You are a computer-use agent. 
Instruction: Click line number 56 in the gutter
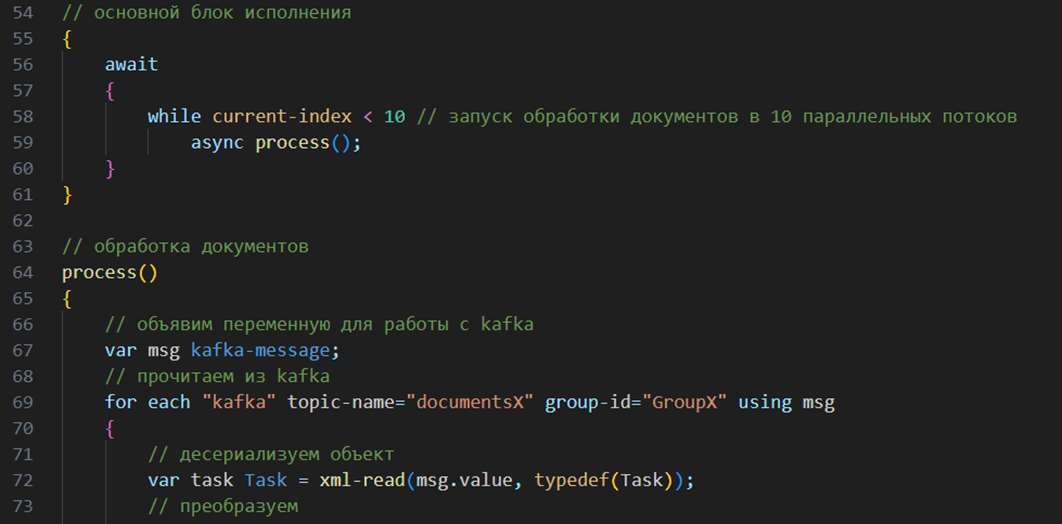[x=22, y=64]
